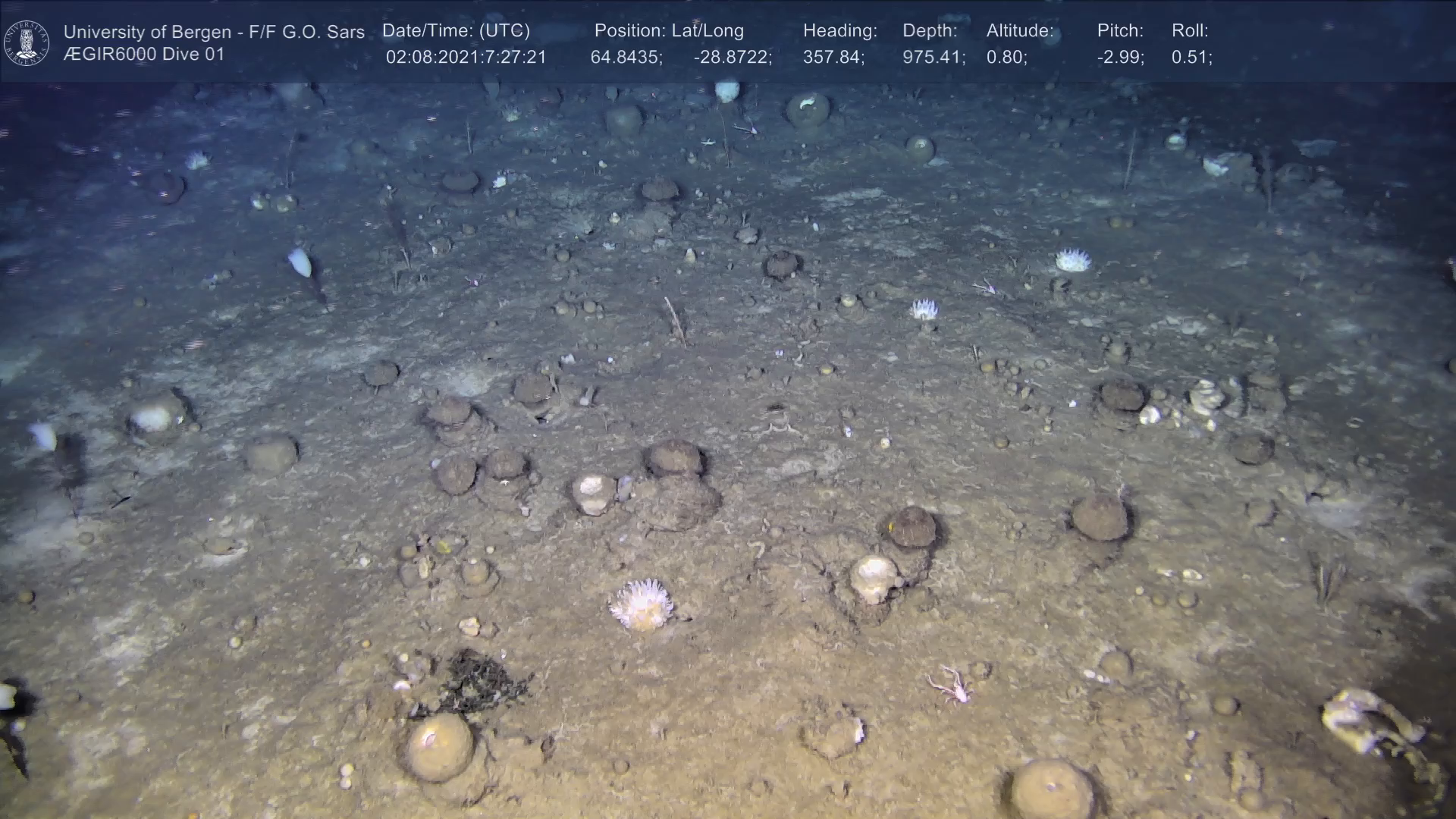
Task: Select the altitude value 0.80
Action: point(1006,58)
